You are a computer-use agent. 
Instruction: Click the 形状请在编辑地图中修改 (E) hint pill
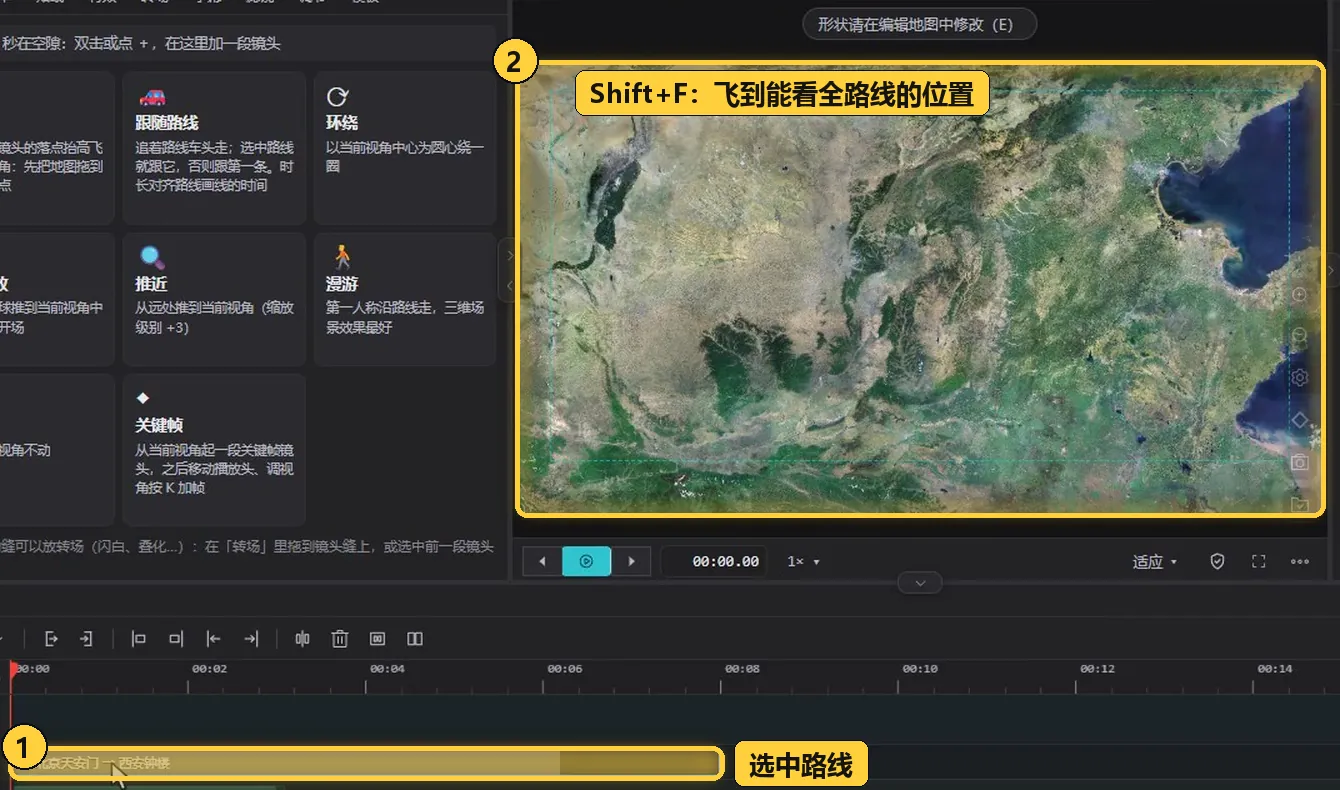tap(919, 24)
